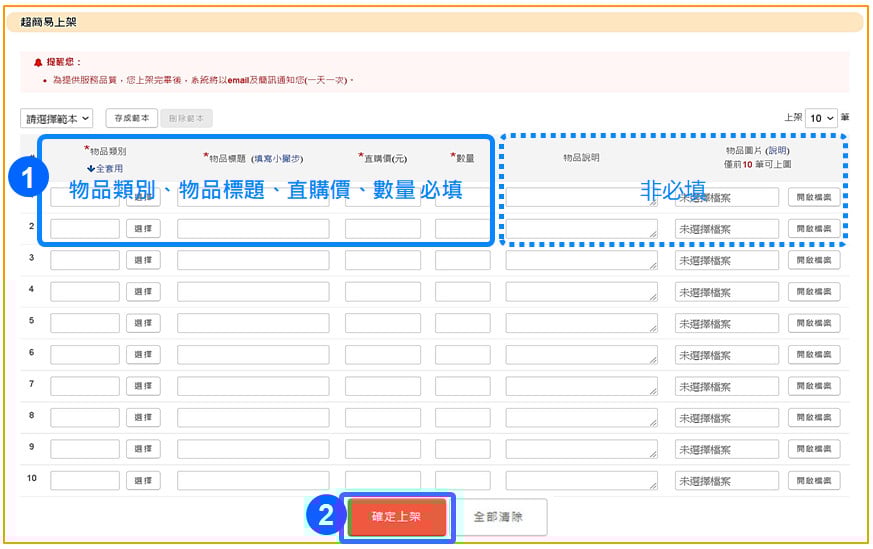Click the 確定上架 button

point(397,517)
